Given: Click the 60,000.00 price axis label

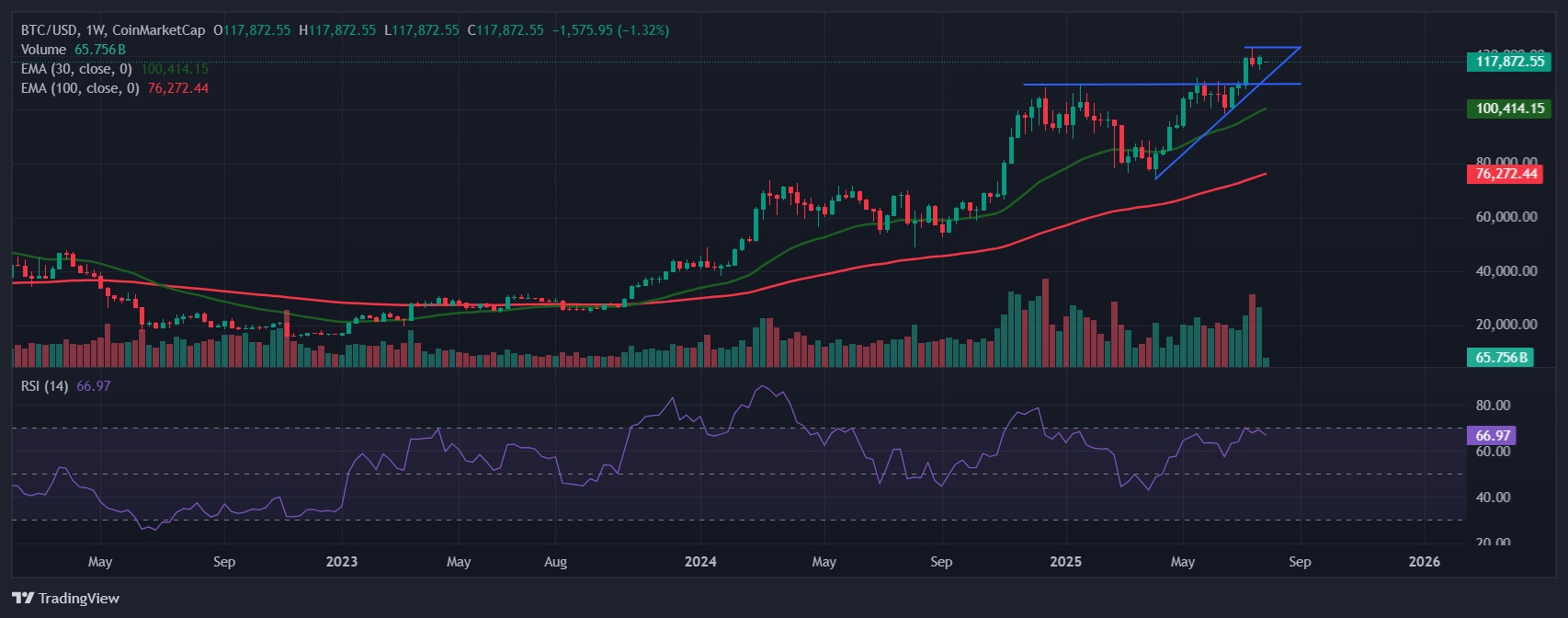Looking at the screenshot, I should pos(1506,217).
